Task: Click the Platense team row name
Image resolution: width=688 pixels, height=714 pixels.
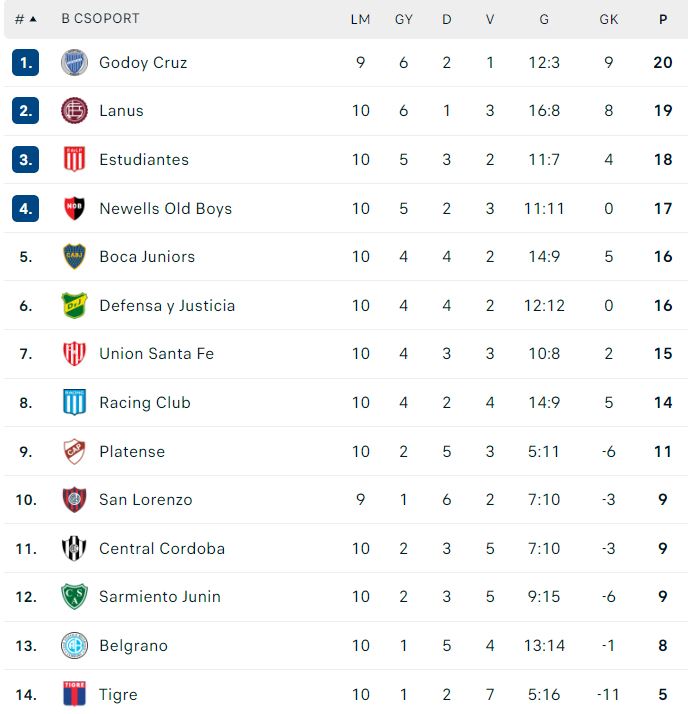Action: [132, 452]
